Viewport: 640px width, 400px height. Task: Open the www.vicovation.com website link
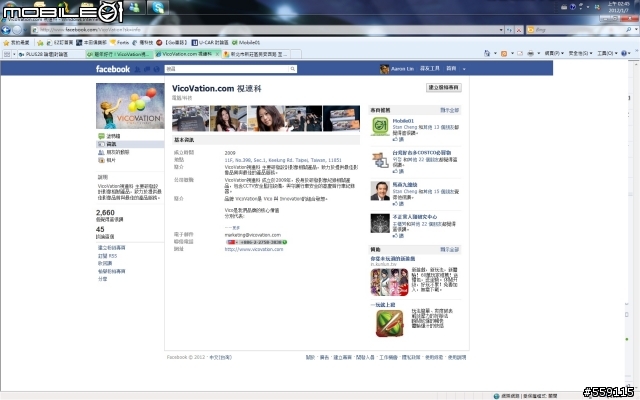253,249
